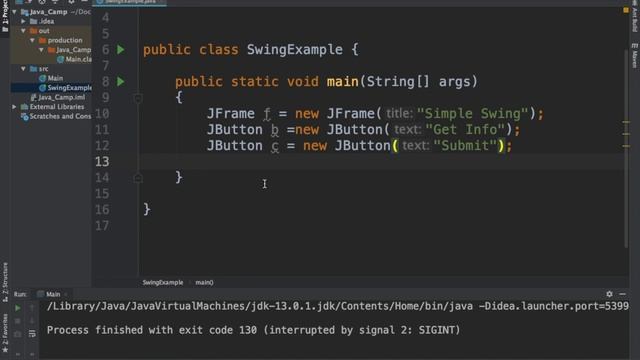Expand External Libraries node
Screen dimensions: 640x360
(x=15, y=107)
